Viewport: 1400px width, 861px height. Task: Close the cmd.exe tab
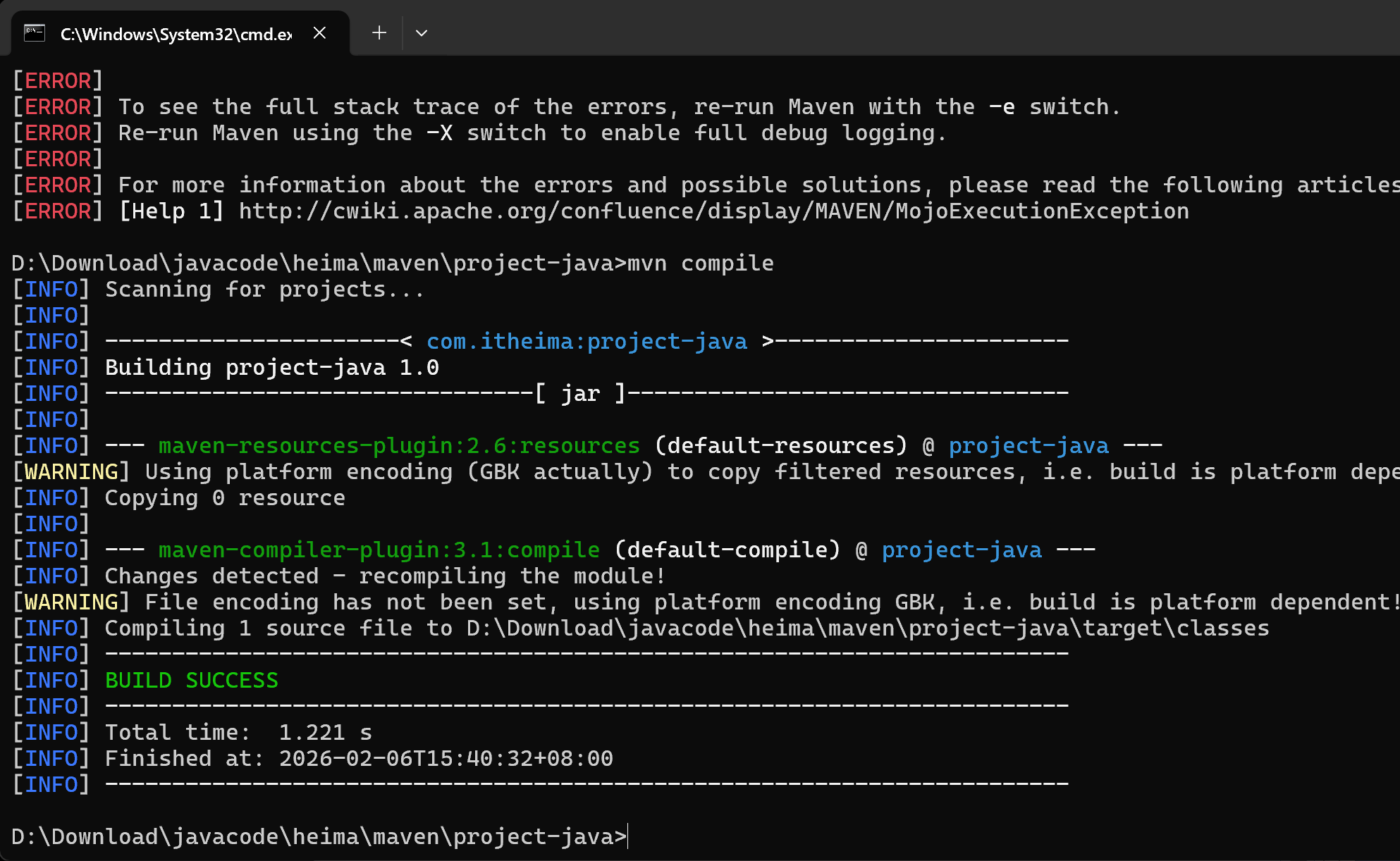click(x=319, y=33)
